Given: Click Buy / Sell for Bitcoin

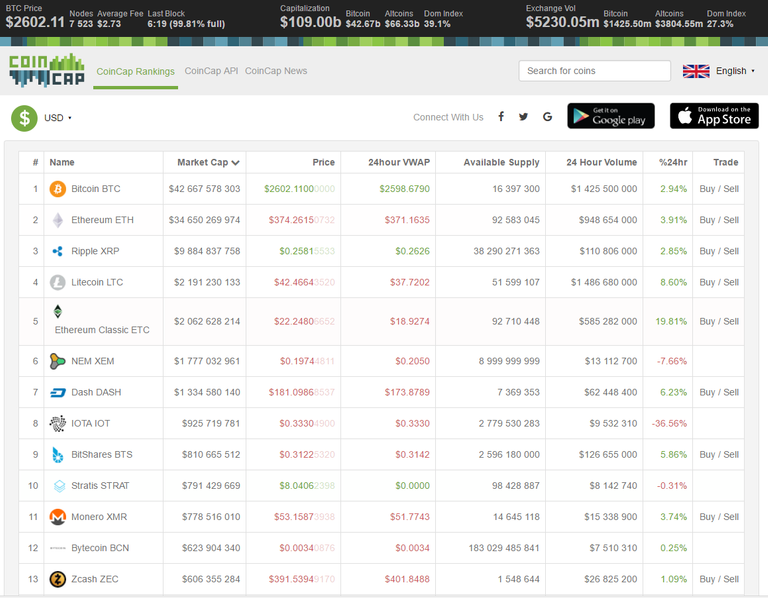Looking at the screenshot, I should click(719, 189).
